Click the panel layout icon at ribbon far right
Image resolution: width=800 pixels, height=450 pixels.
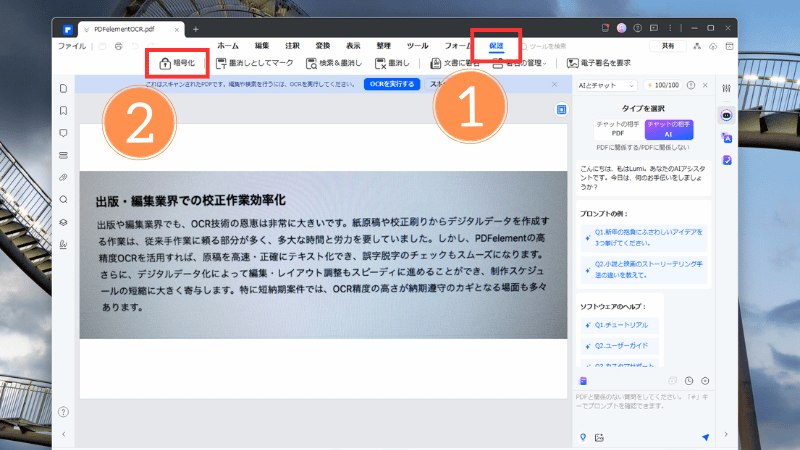[x=730, y=46]
